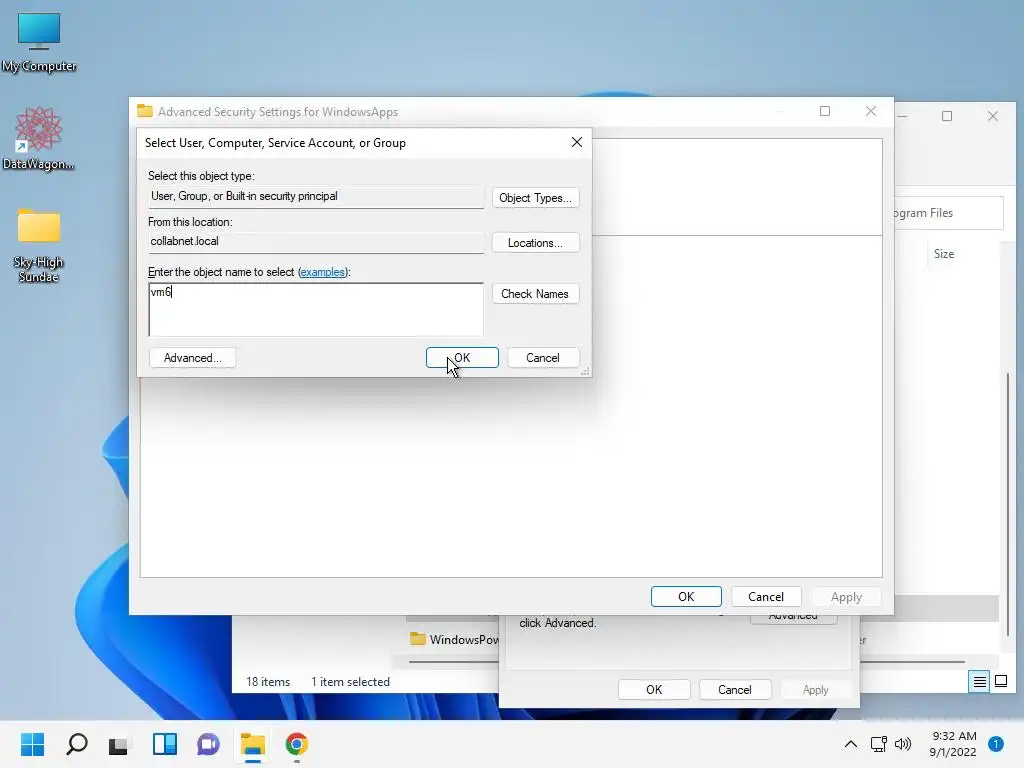This screenshot has height=768, width=1024.
Task: Open Task View from taskbar
Action: (119, 744)
